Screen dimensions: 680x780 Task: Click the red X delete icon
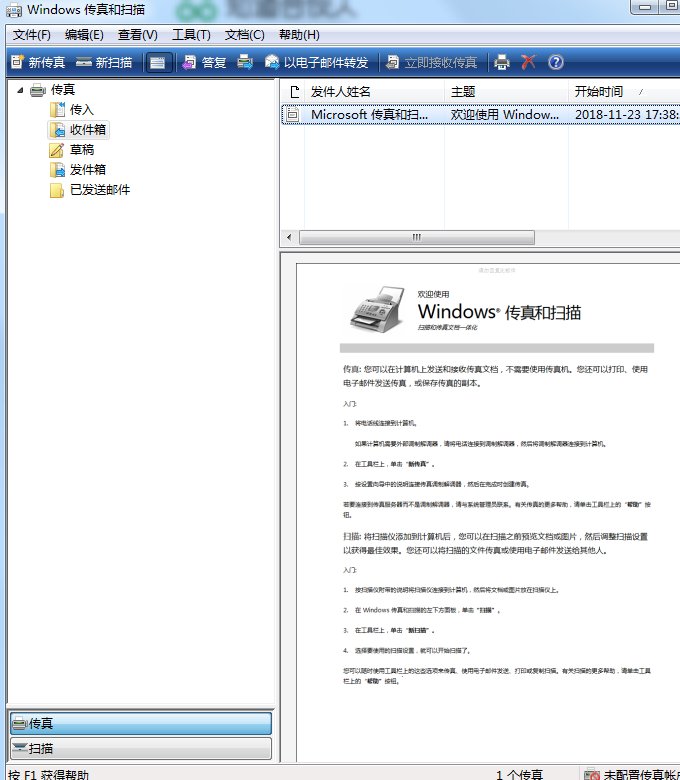click(528, 62)
